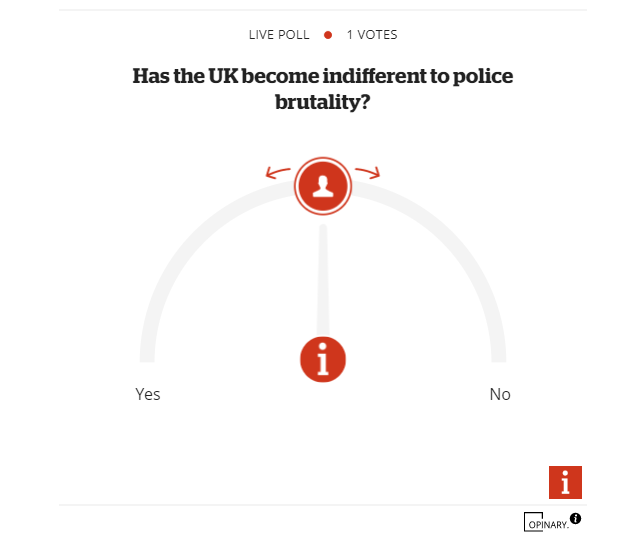Click the small black info icon beside Opinary
The height and width of the screenshot is (543, 625).
coord(576,518)
